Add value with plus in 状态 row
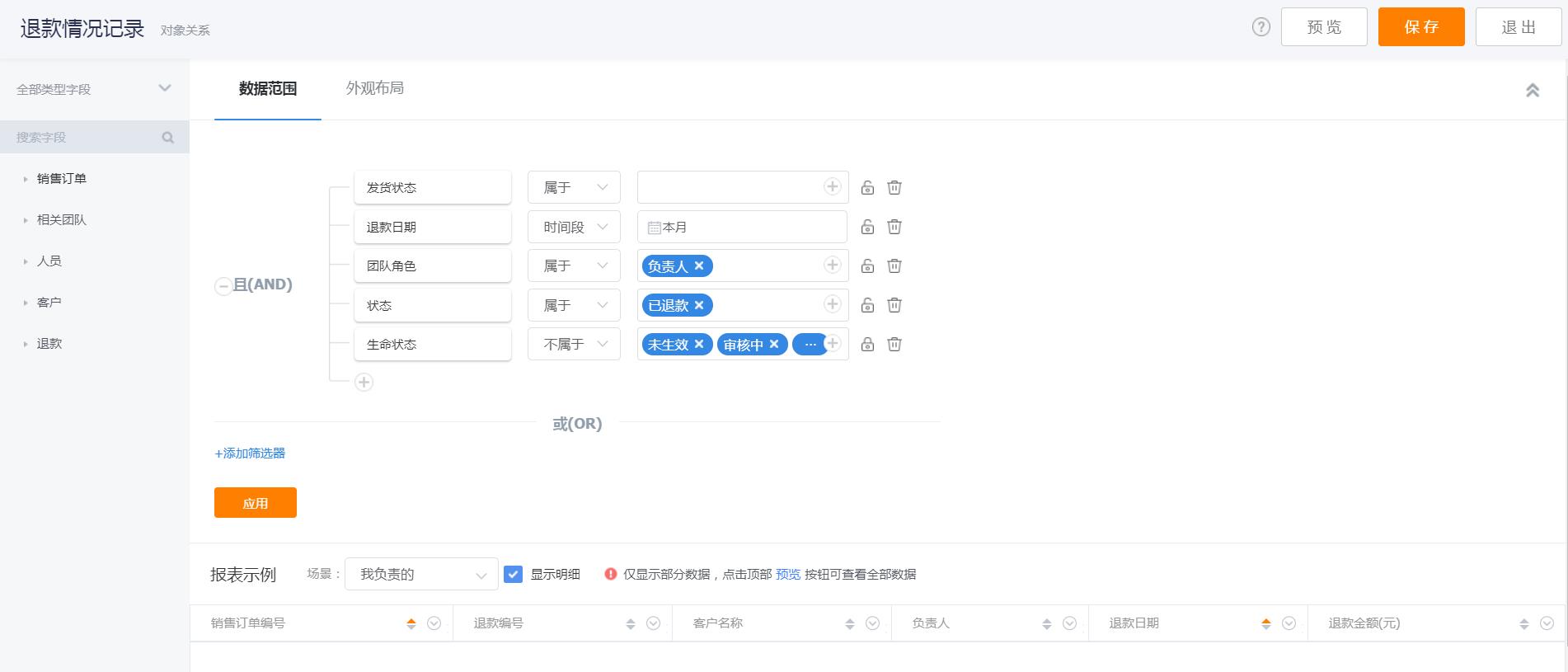Screen dimensions: 1568x672 click(x=832, y=304)
